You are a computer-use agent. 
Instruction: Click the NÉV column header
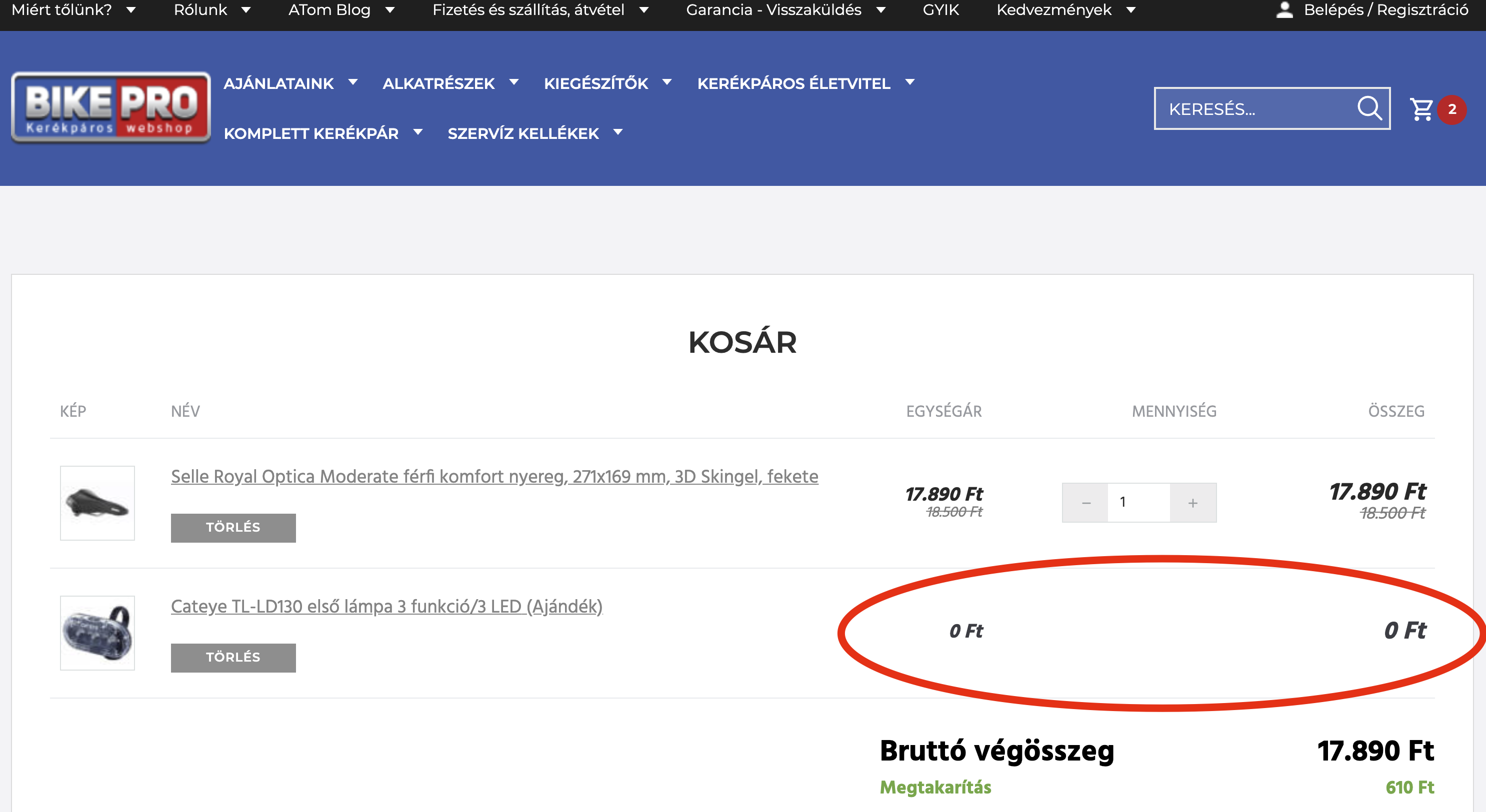pyautogui.click(x=185, y=411)
